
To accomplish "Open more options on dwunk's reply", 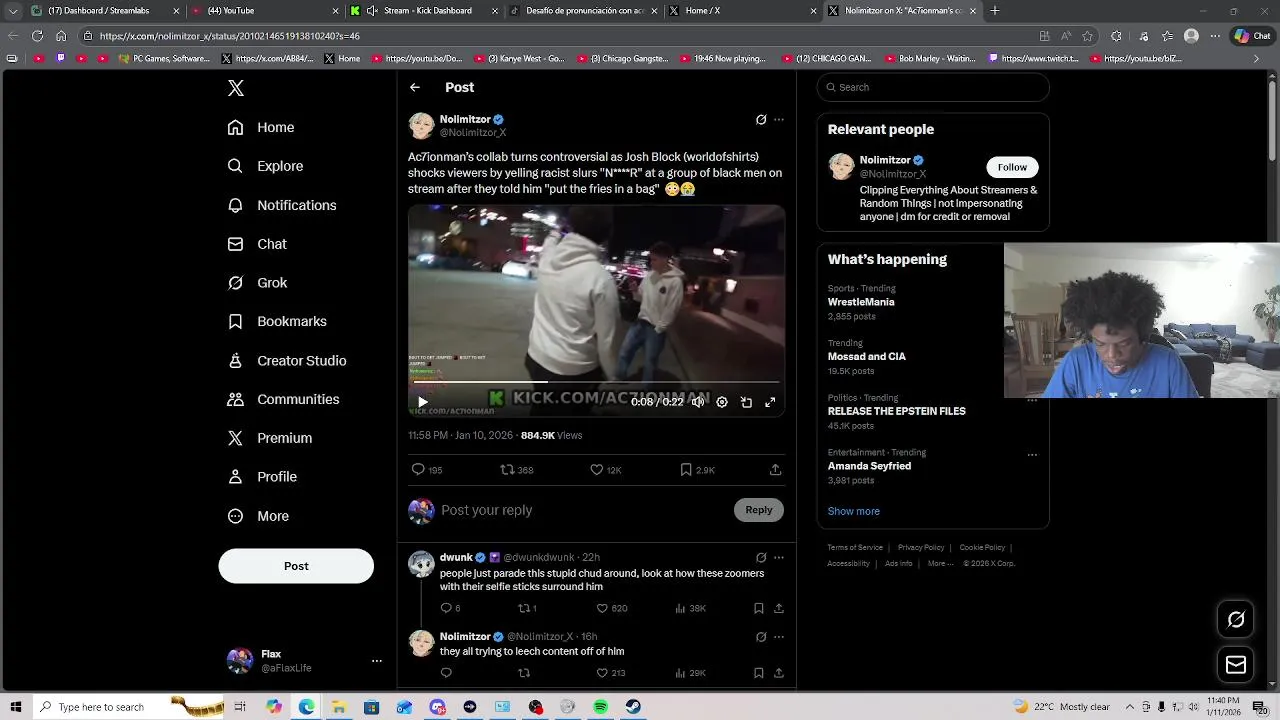I will point(779,558).
